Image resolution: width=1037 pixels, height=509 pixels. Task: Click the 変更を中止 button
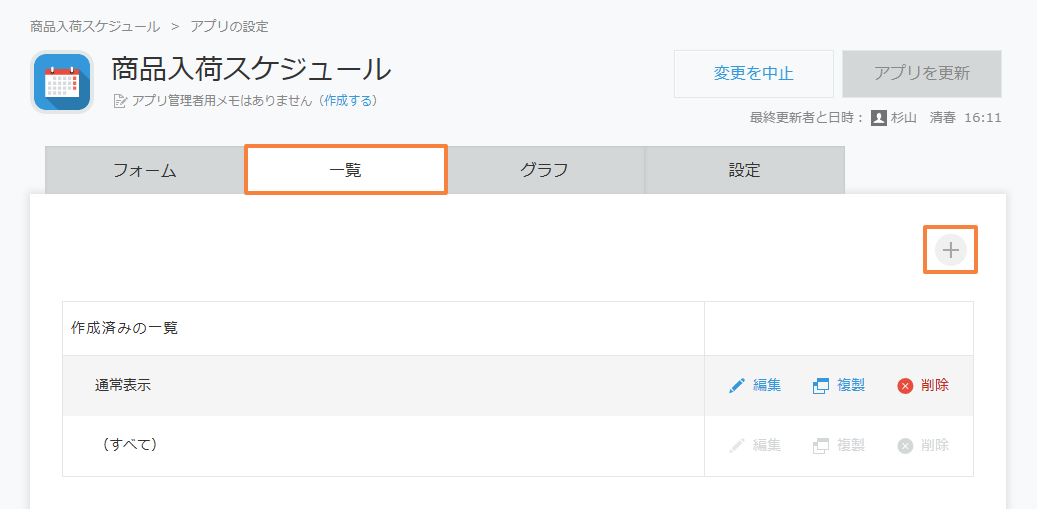pos(754,73)
